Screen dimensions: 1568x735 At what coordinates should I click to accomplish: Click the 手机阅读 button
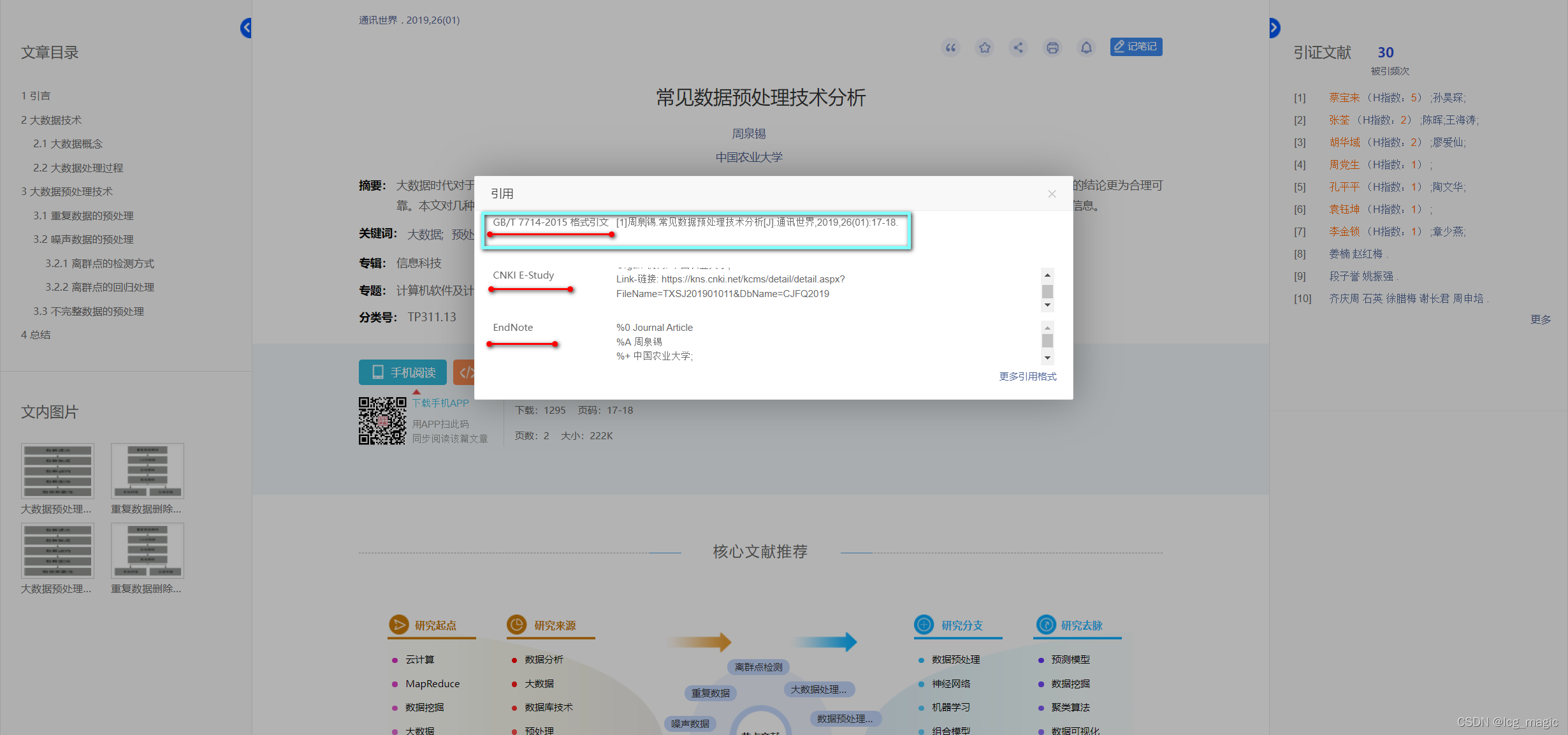point(403,372)
